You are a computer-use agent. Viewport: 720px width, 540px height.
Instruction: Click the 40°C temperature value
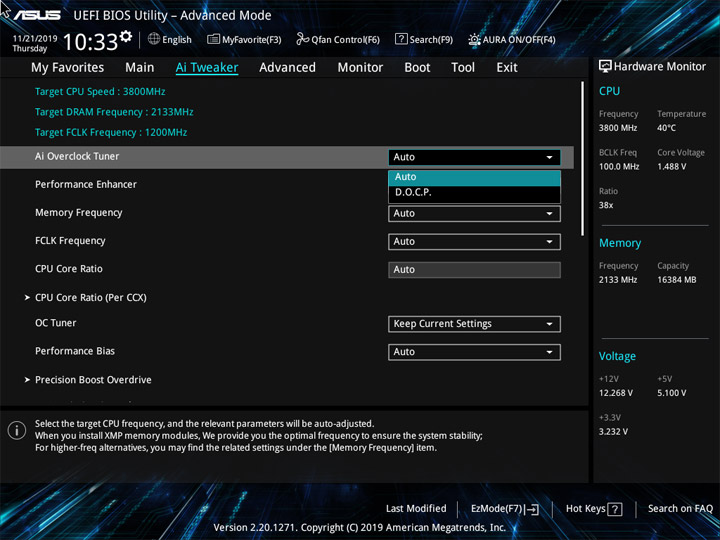coord(666,128)
